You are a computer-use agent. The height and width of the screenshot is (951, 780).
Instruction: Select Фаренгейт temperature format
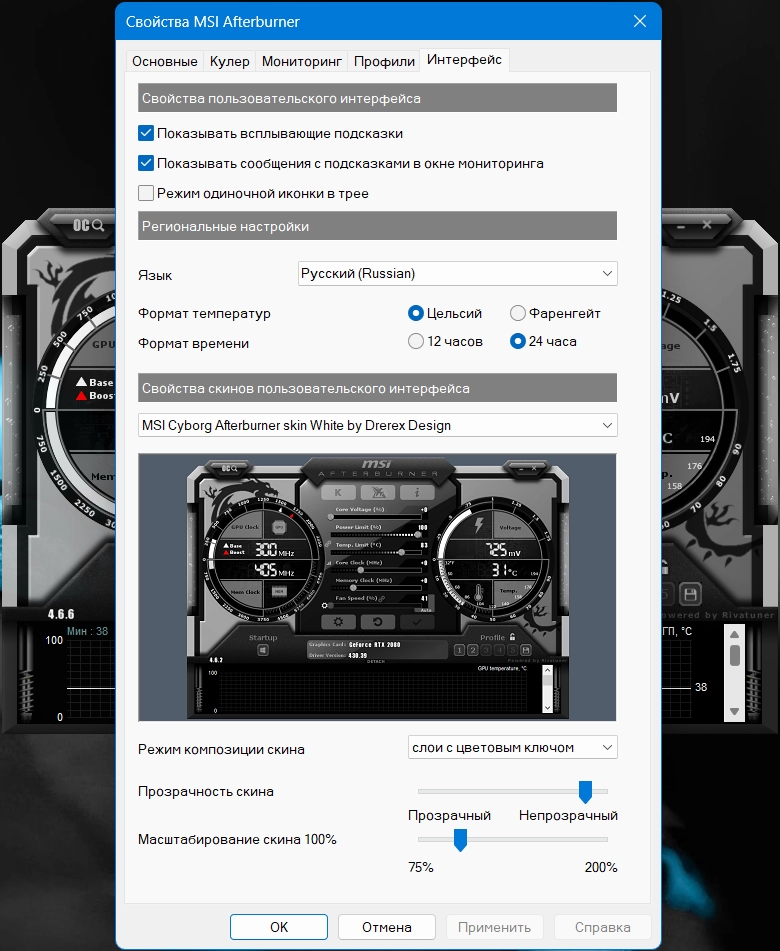coord(517,313)
